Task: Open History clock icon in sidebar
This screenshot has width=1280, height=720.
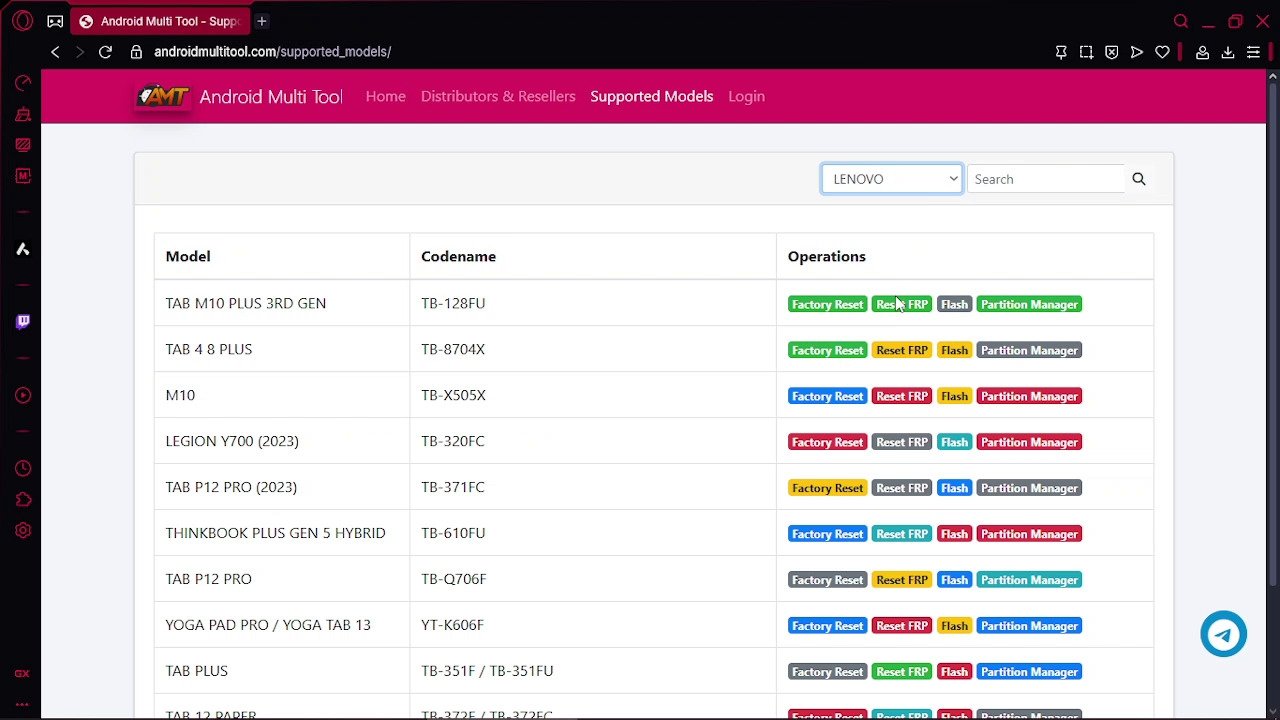Action: coord(22,468)
